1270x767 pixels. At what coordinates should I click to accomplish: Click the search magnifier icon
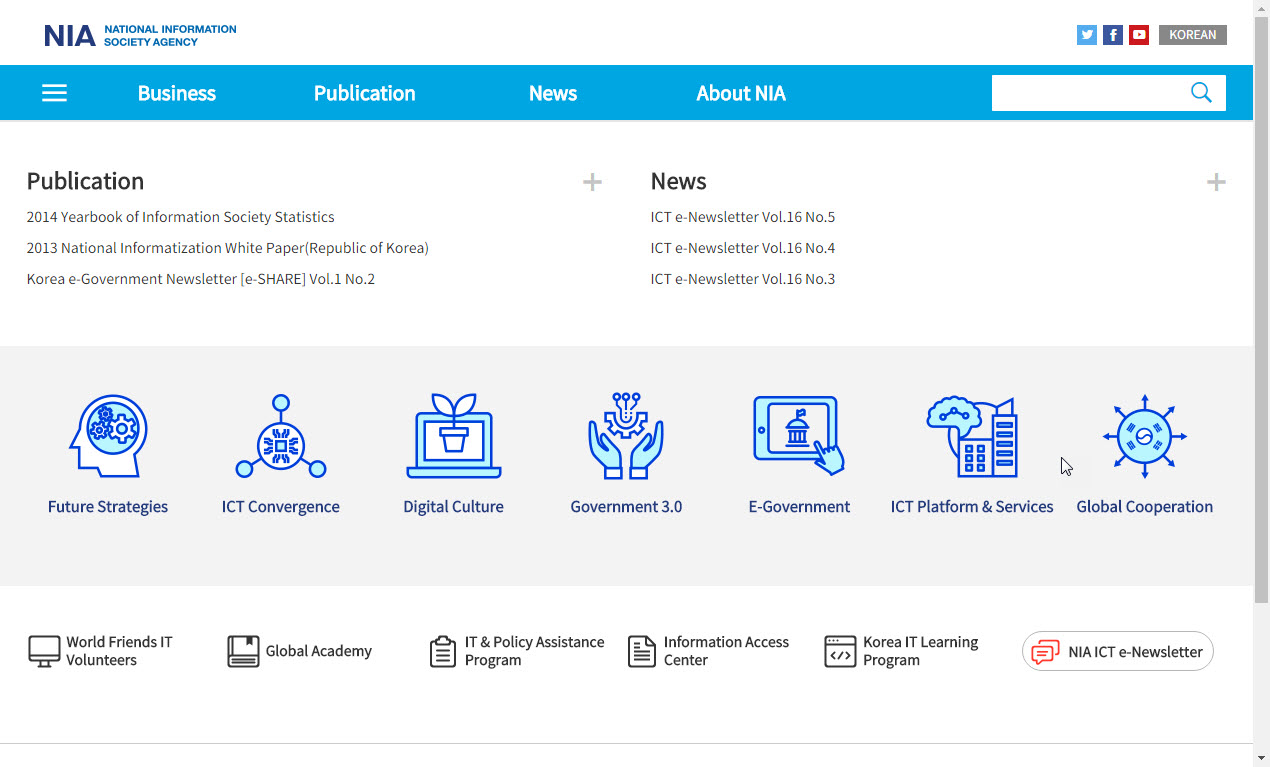tap(1201, 93)
